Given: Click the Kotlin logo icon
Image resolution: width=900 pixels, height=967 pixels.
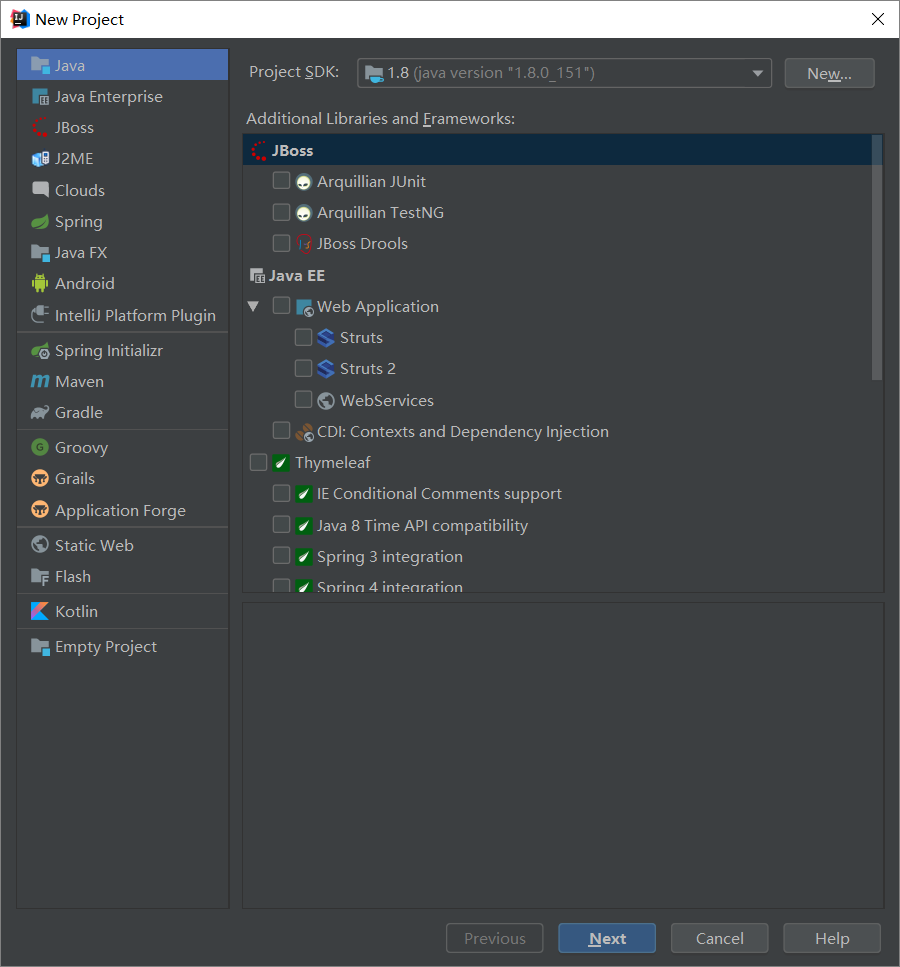Looking at the screenshot, I should (40, 611).
